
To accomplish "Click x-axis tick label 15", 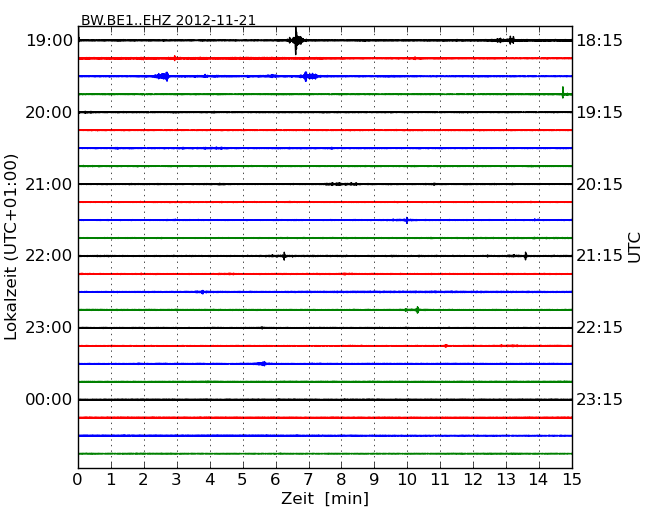I will (x=572, y=479).
